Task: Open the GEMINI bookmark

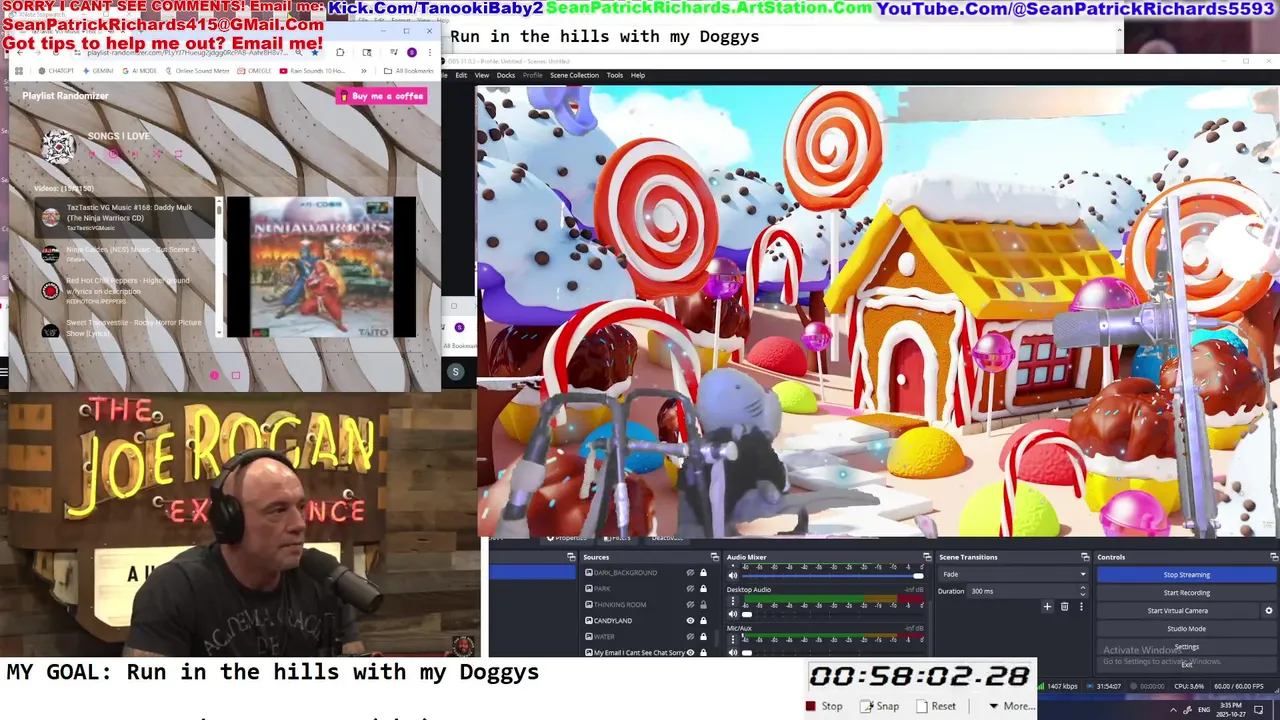Action: [98, 71]
